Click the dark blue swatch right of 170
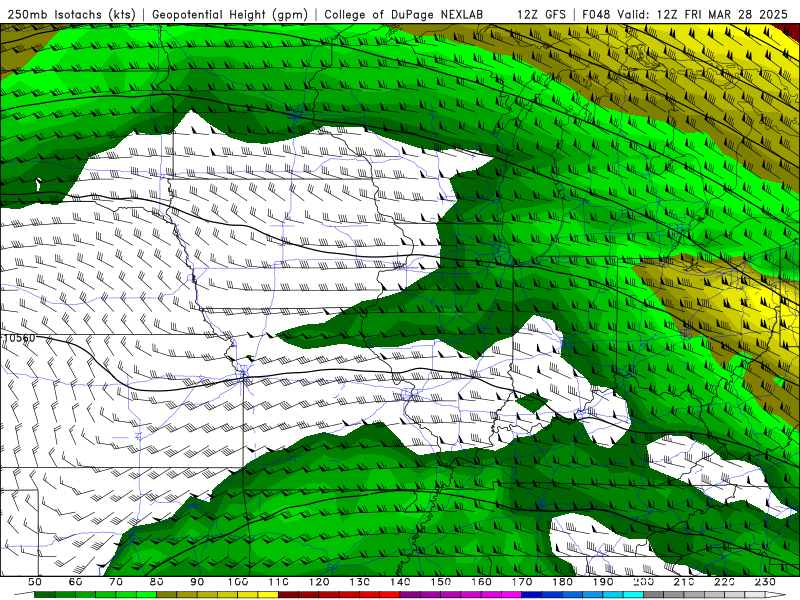This screenshot has height=600, width=800. click(x=532, y=594)
